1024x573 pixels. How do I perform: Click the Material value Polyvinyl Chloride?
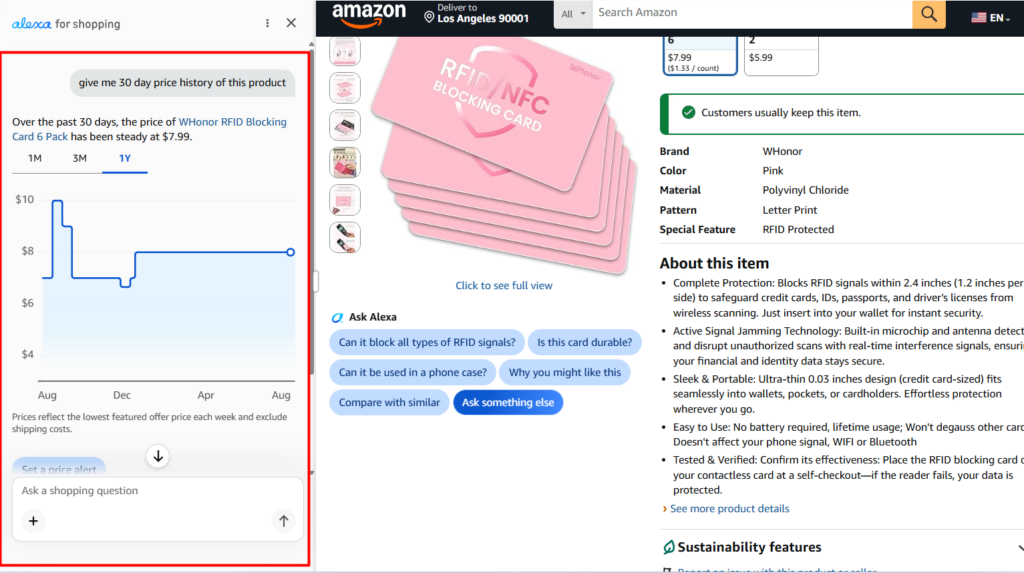click(x=805, y=190)
